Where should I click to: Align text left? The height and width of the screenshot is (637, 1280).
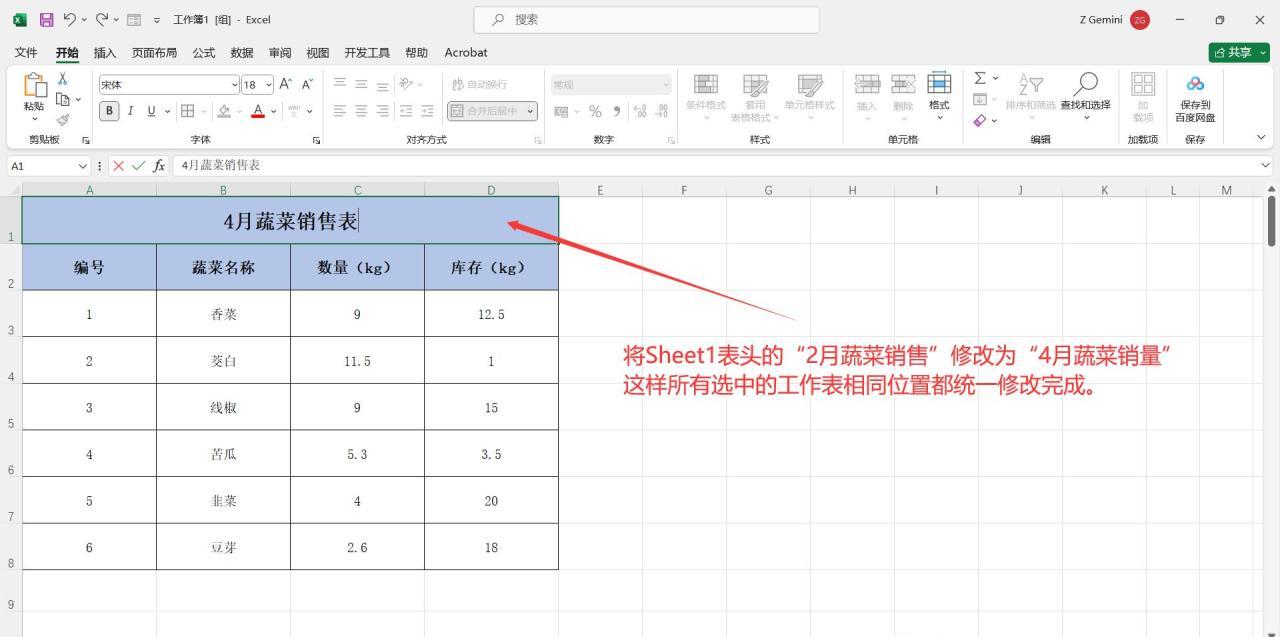point(340,111)
